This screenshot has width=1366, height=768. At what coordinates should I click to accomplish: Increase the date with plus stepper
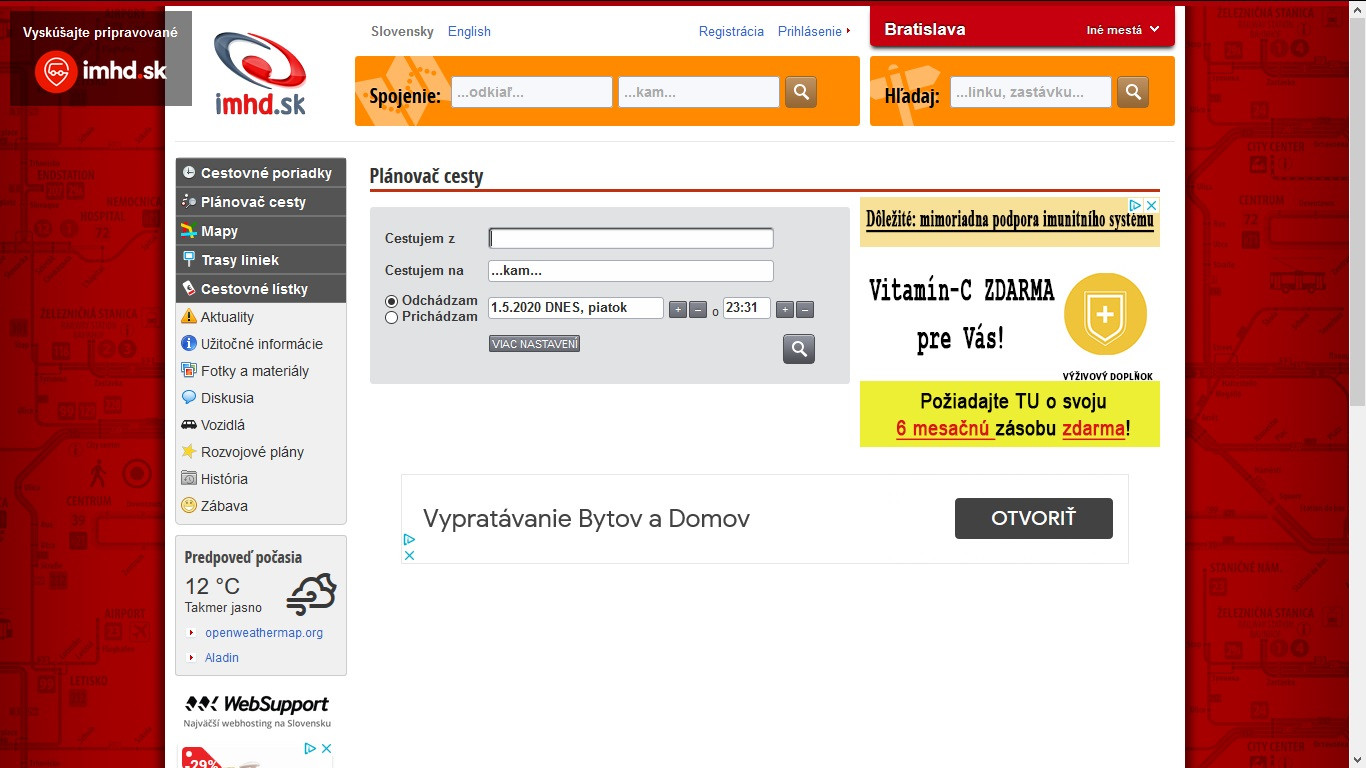[678, 310]
